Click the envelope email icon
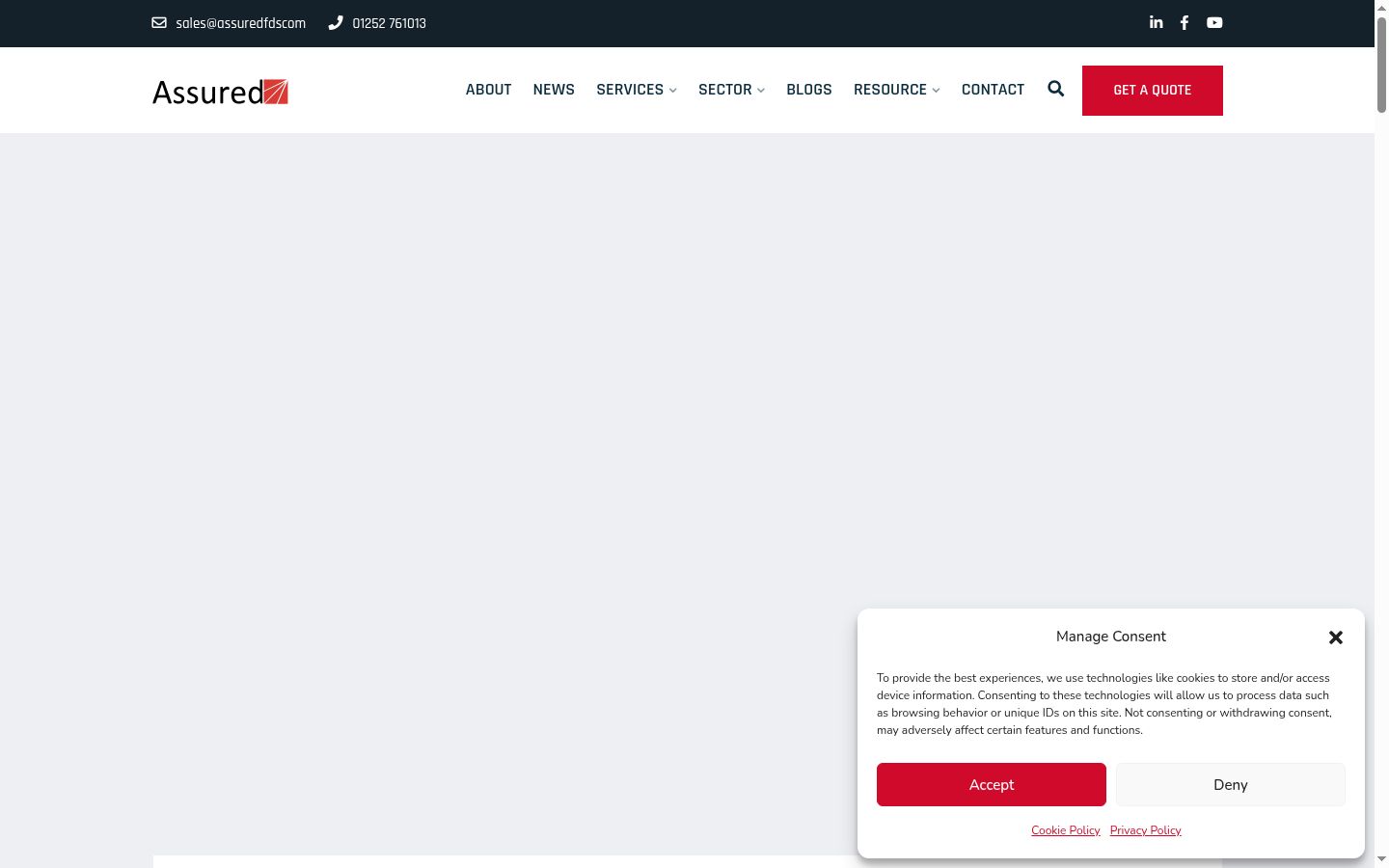The image size is (1389, 868). click(159, 22)
